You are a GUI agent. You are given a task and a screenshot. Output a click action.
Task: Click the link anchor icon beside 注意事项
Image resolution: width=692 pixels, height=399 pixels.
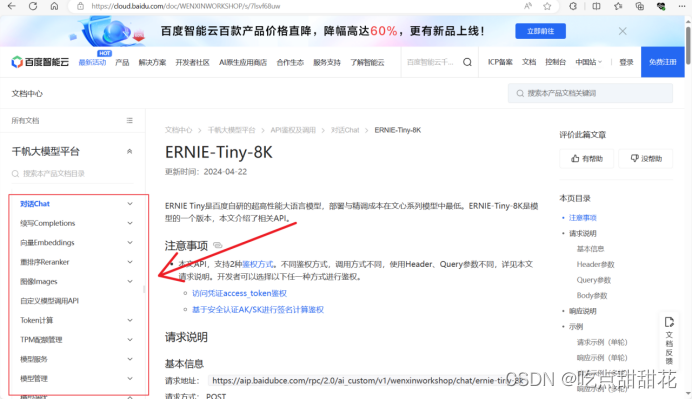[x=218, y=245]
